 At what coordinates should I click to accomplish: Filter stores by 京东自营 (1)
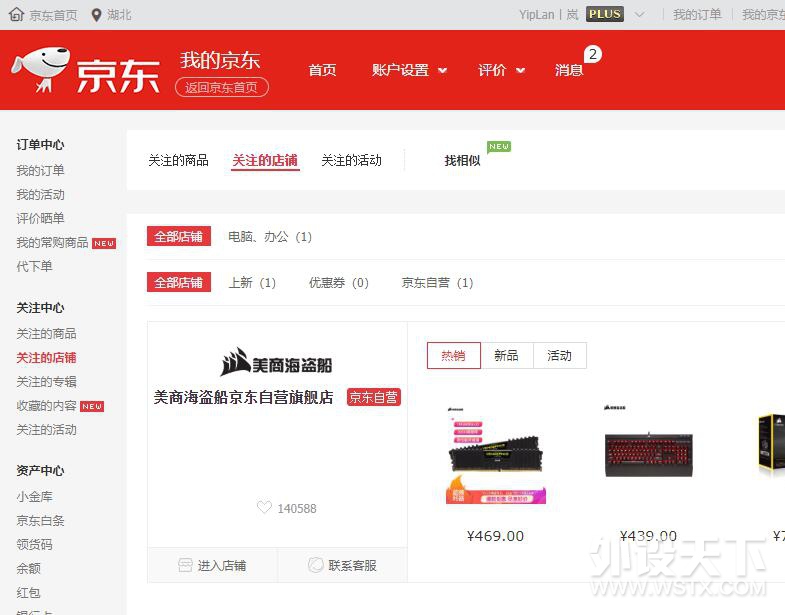pos(437,282)
